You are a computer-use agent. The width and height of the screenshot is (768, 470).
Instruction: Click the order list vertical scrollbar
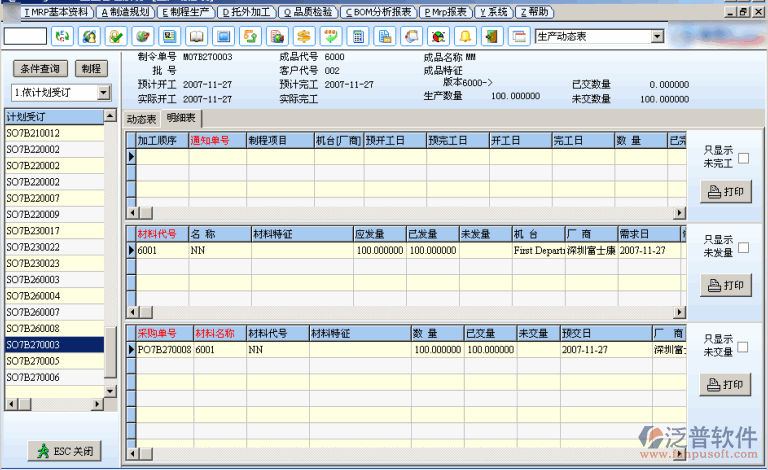(111, 250)
